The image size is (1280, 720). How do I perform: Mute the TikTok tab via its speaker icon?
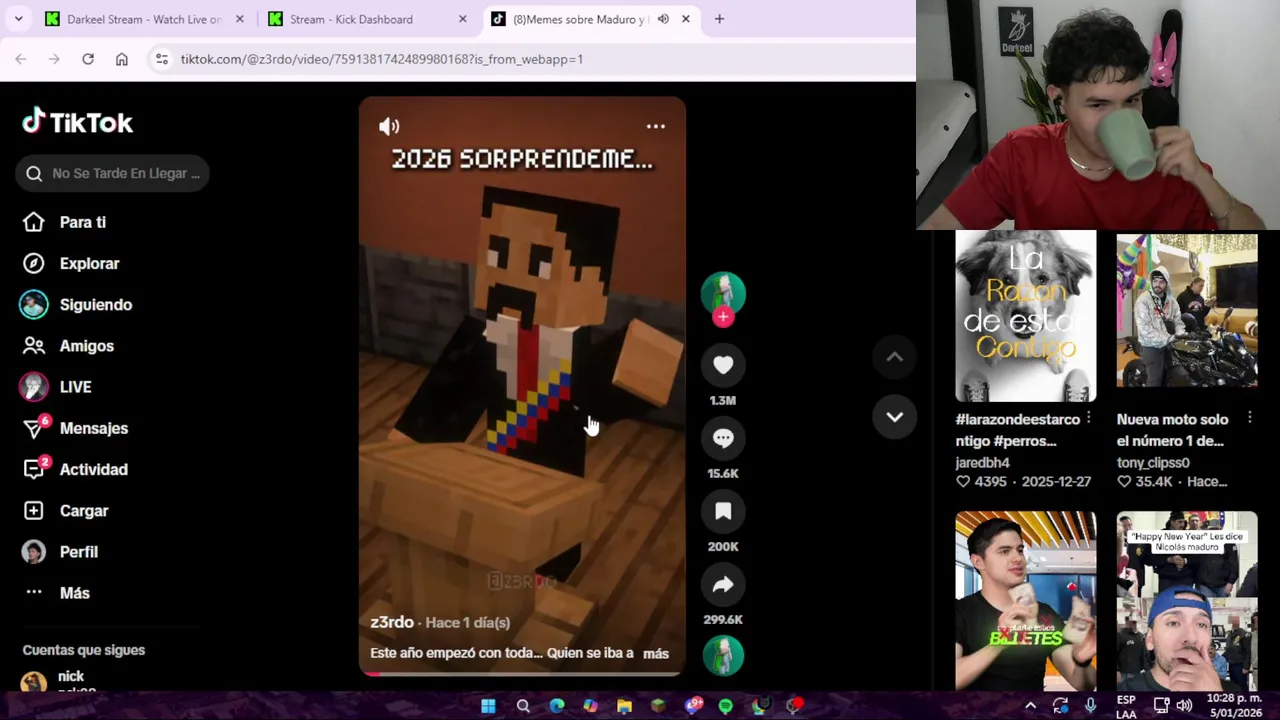pyautogui.click(x=663, y=19)
